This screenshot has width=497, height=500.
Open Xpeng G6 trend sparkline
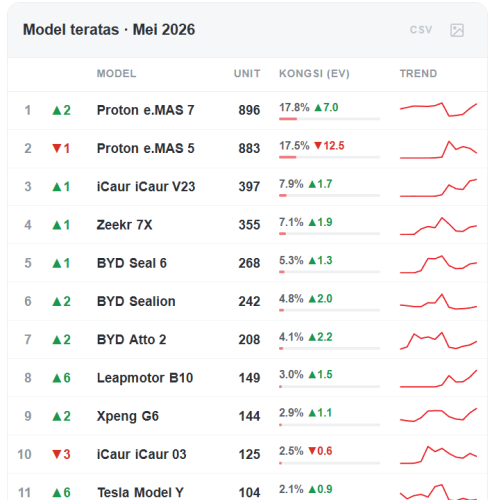[438, 415]
